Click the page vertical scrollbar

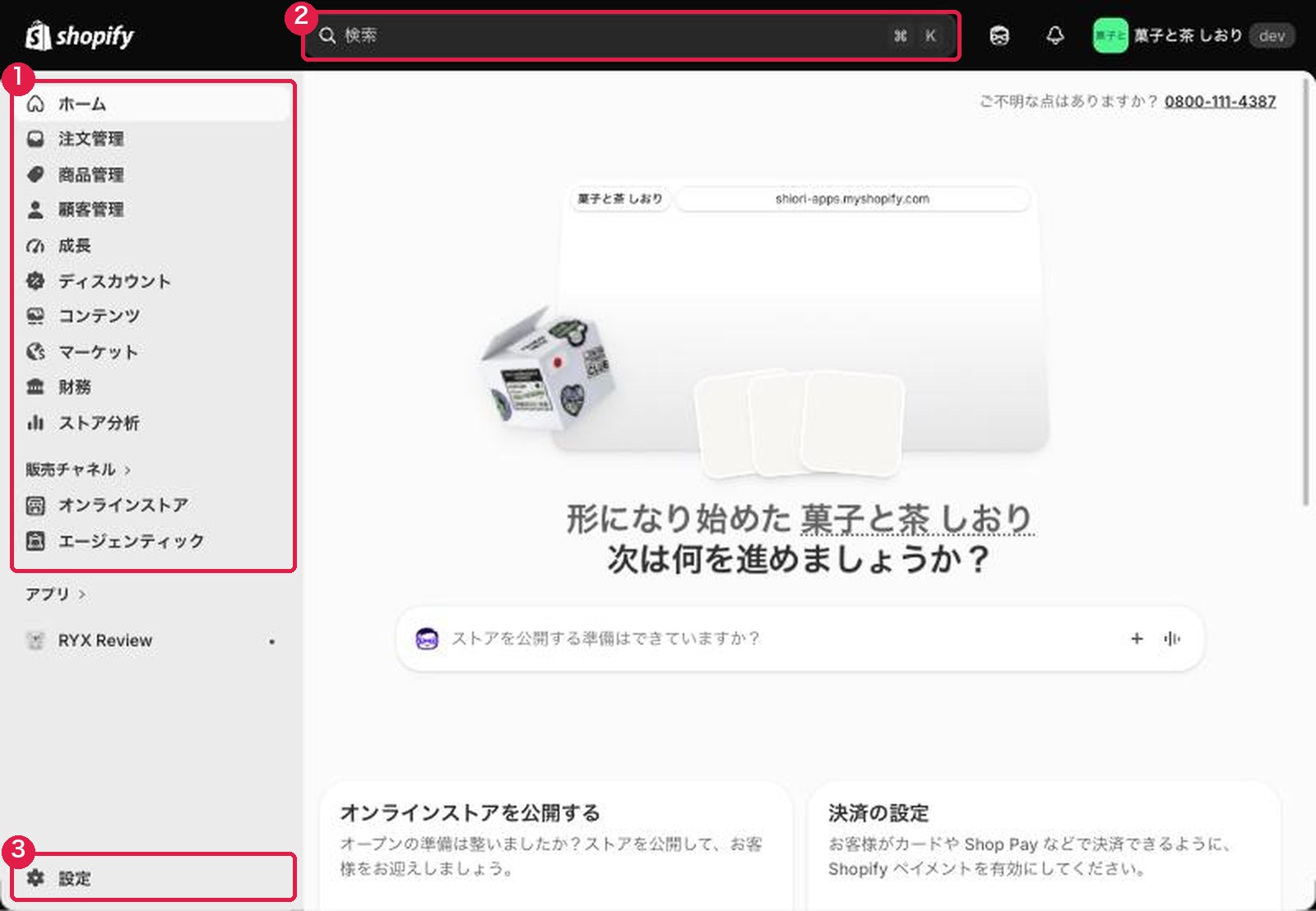1305,293
